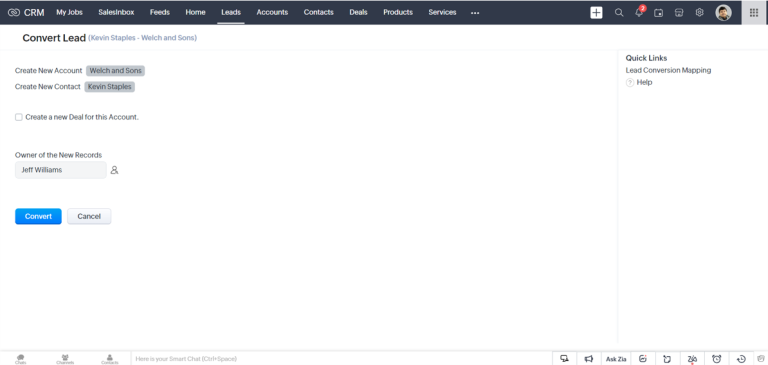Click the bottom-right corner gamescope icon
The image size is (768, 365).
pos(761,359)
